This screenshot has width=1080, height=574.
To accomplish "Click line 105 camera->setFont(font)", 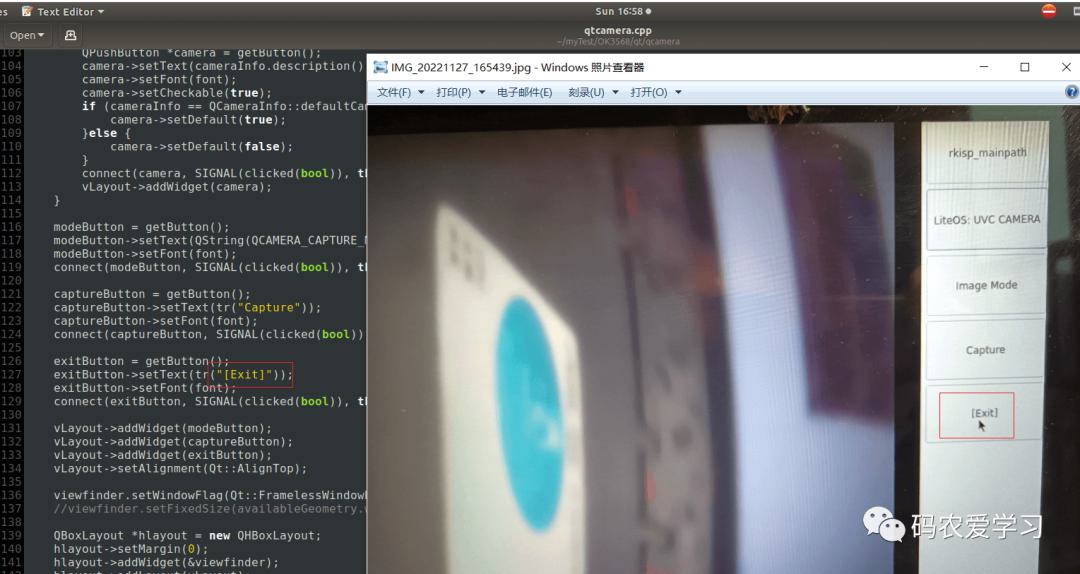I will click(159, 79).
